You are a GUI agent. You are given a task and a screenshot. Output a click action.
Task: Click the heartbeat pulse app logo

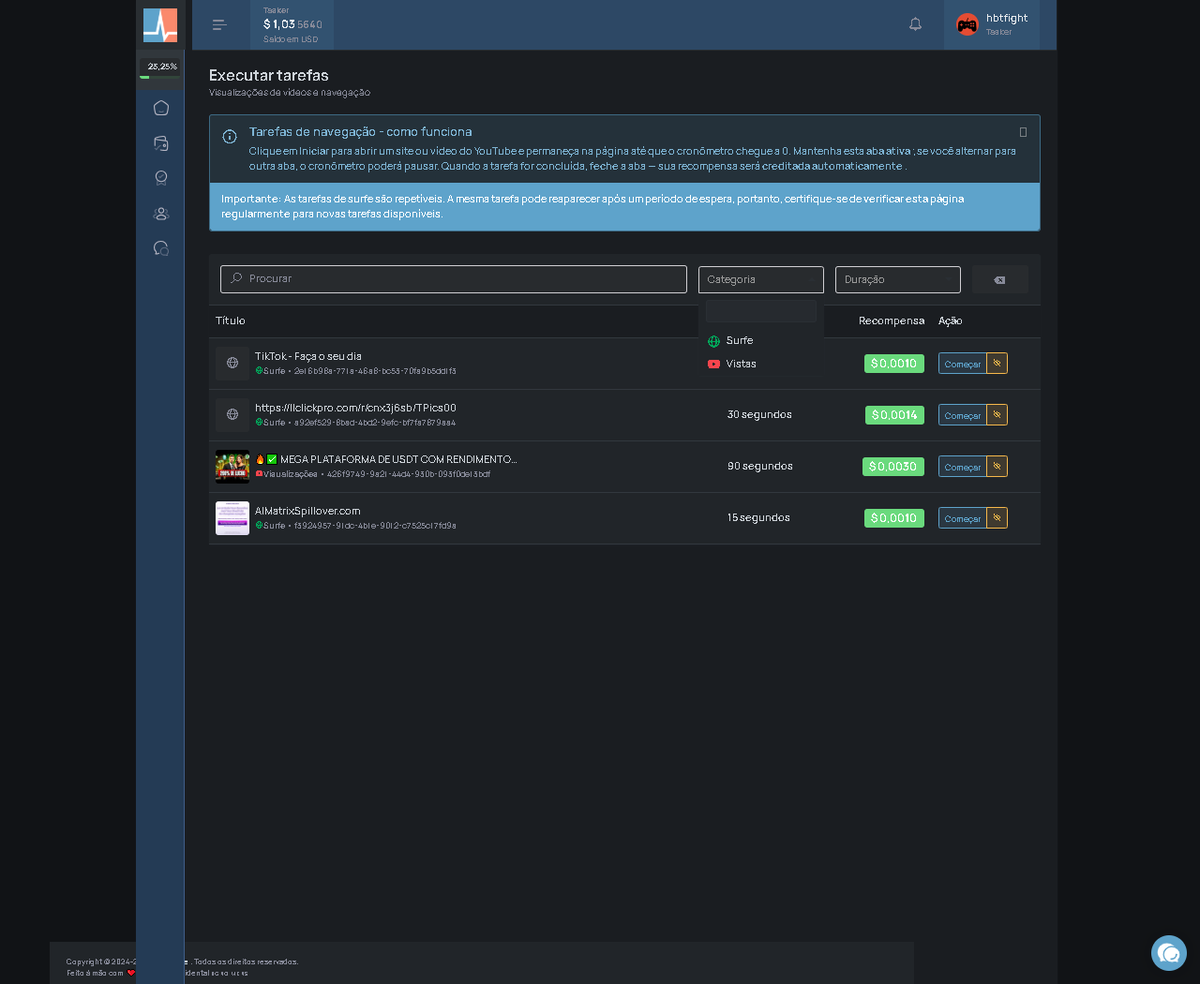point(160,25)
